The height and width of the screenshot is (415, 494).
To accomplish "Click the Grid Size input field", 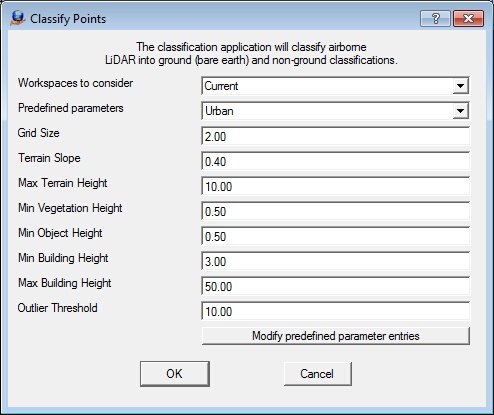I will click(x=335, y=136).
